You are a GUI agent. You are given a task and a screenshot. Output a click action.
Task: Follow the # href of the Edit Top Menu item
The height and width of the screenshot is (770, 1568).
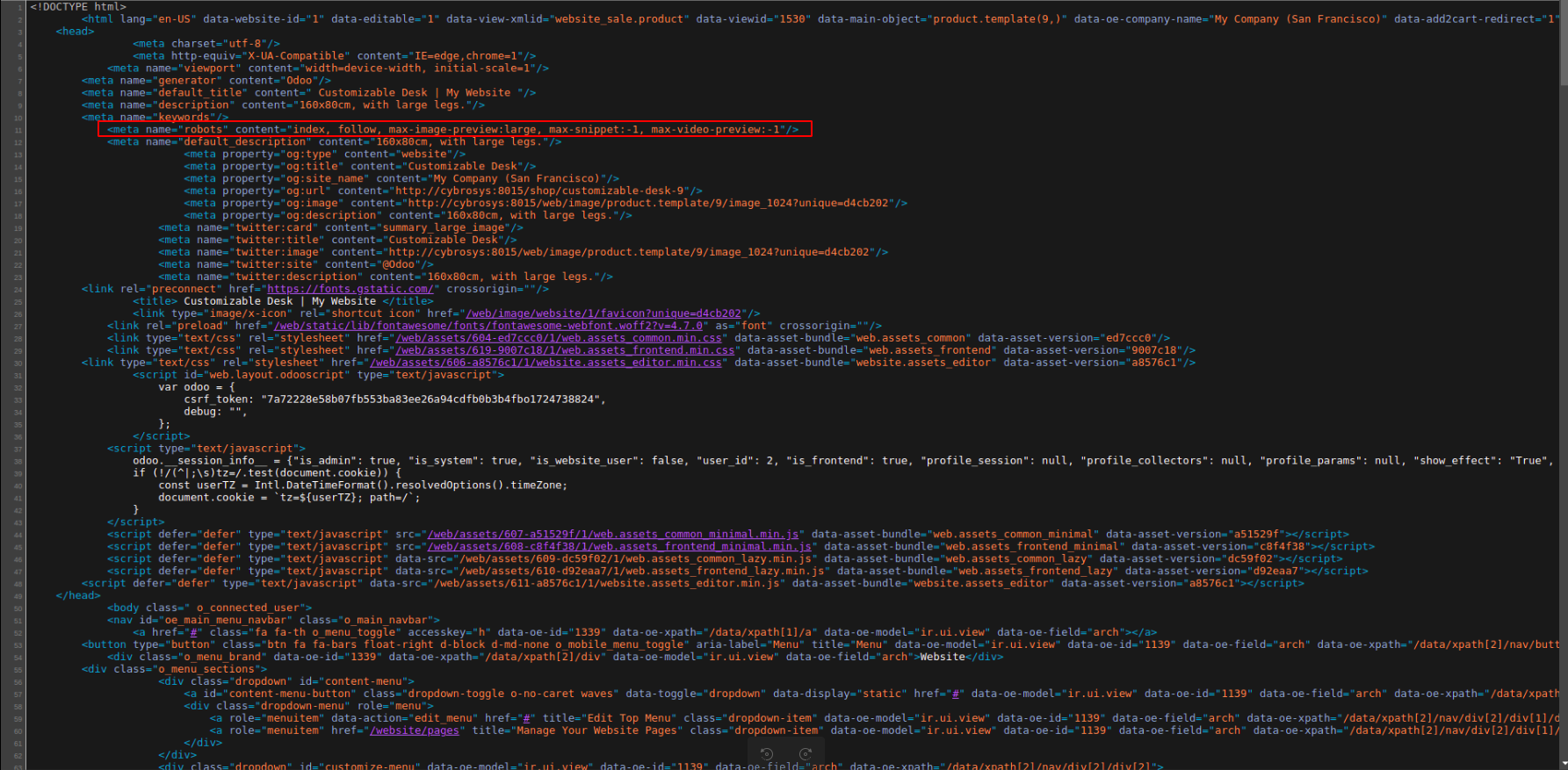point(527,718)
